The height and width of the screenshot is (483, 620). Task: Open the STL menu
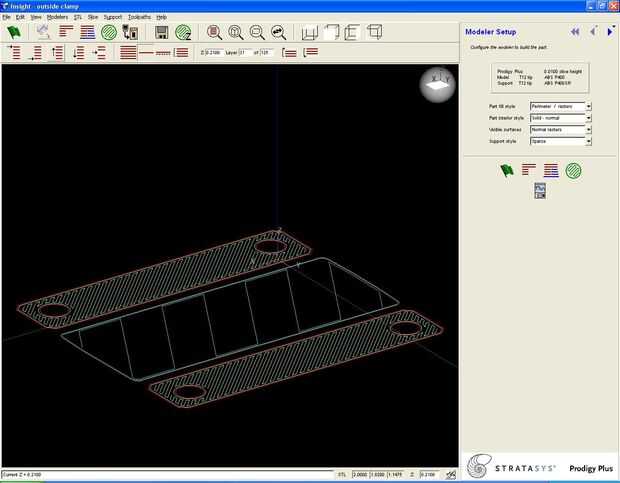[x=78, y=17]
